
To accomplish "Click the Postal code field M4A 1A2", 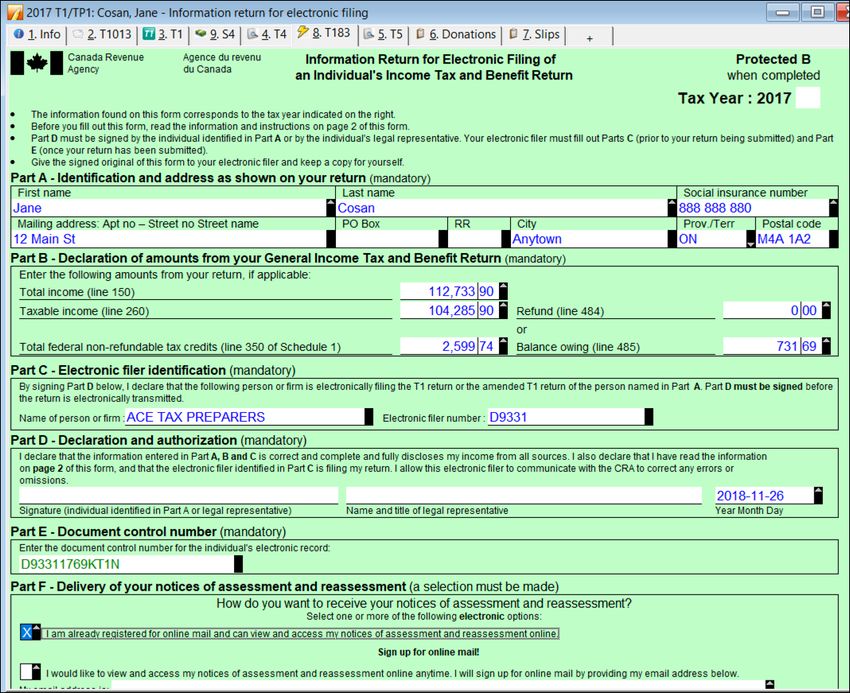I will click(x=793, y=239).
